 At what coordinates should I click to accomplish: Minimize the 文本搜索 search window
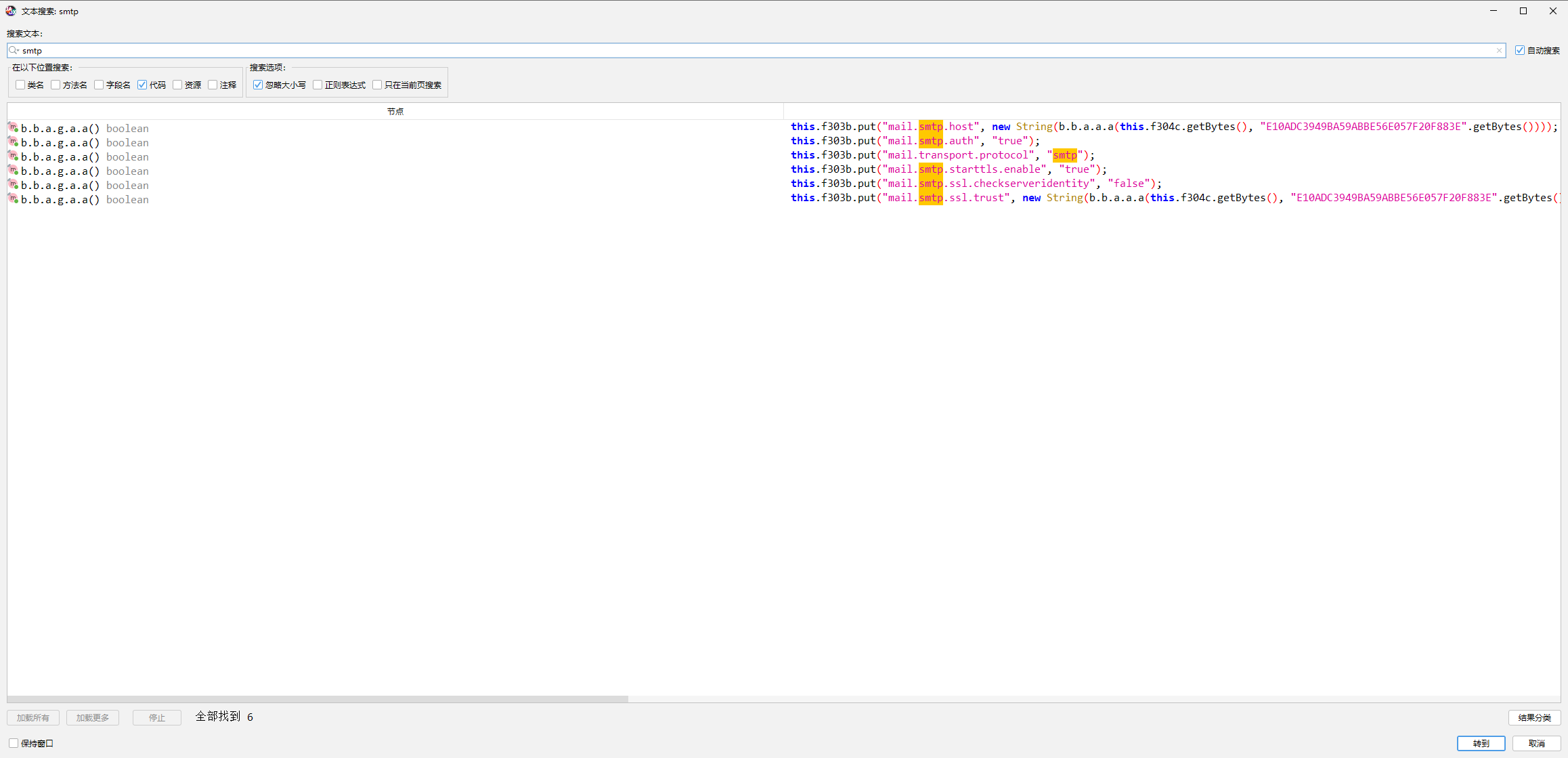pyautogui.click(x=1494, y=11)
